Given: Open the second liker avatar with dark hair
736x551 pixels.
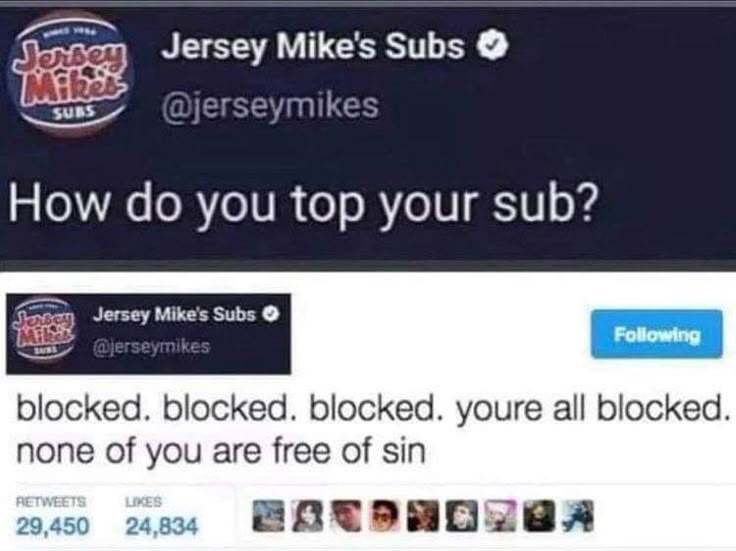Looking at the screenshot, I should [x=307, y=516].
